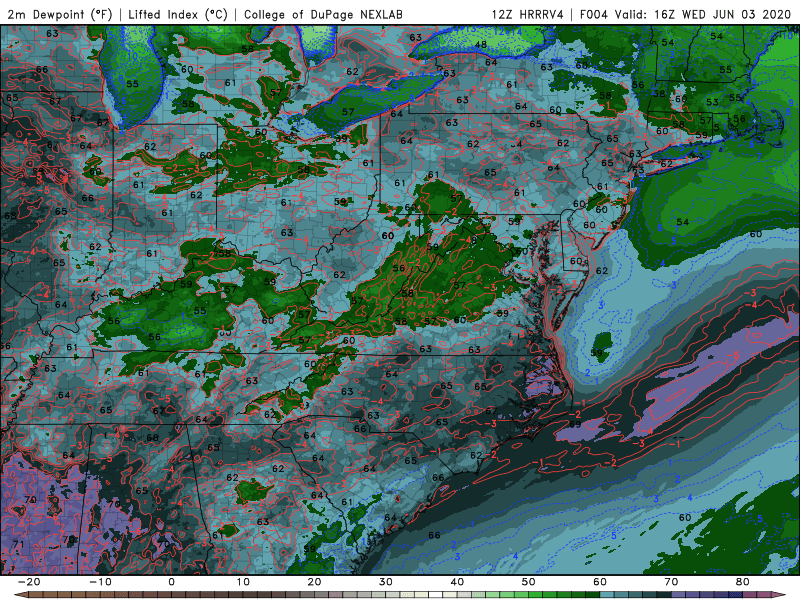Viewport: 800px width, 600px height.
Task: Click the 50 label on the color scale
Action: [529, 582]
